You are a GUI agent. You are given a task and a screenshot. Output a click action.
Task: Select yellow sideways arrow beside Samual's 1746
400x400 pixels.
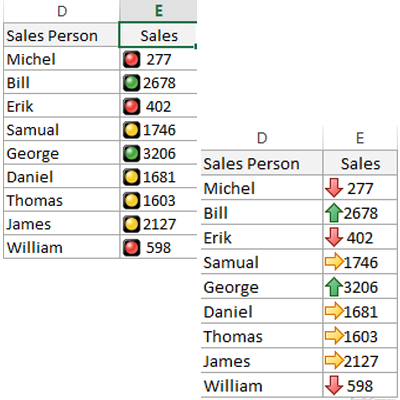point(334,262)
